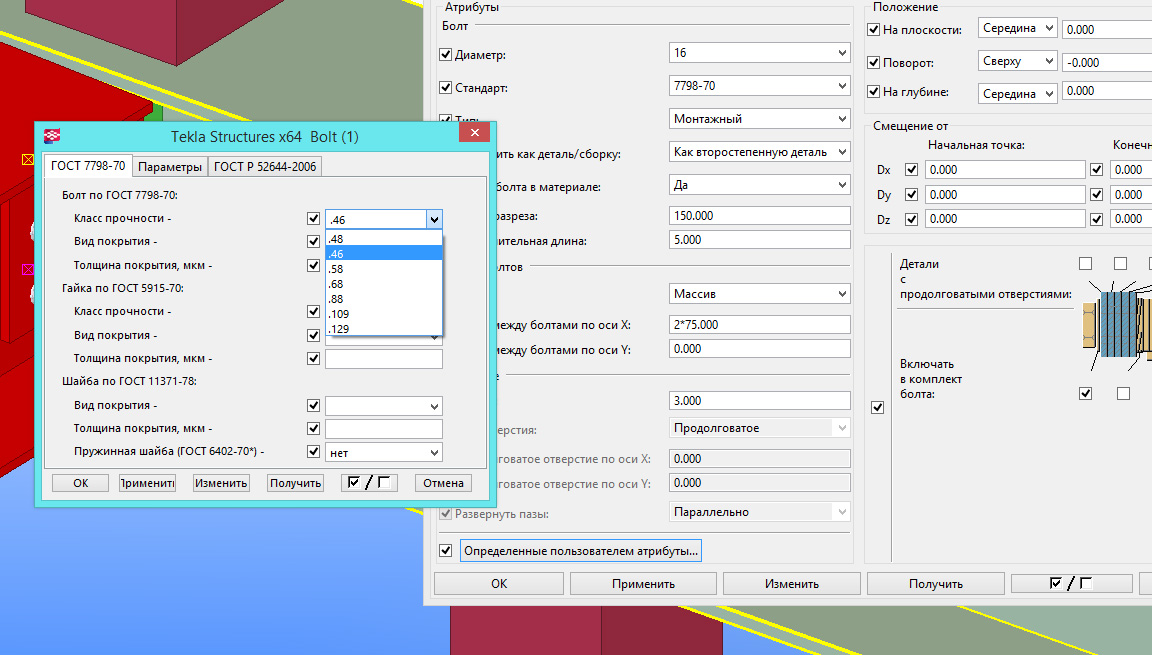The width and height of the screenshot is (1152, 655).
Task: Toggle the Диаметр checkbox
Action: point(446,55)
